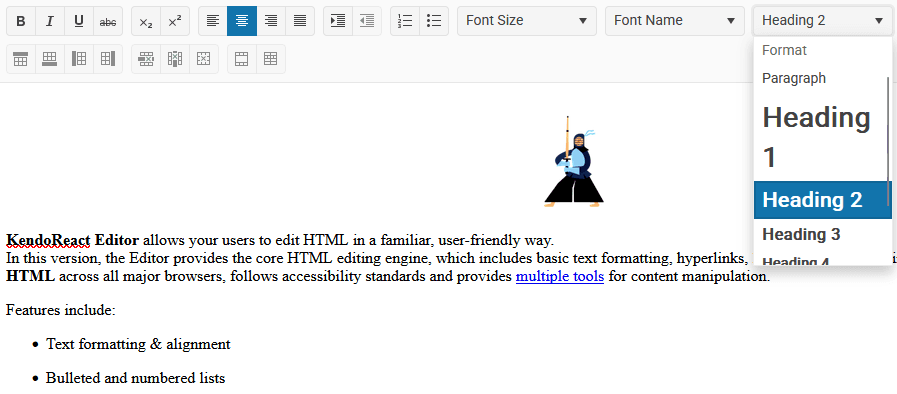Delete the whole table
Viewport: 897px width, 394px height.
click(204, 59)
